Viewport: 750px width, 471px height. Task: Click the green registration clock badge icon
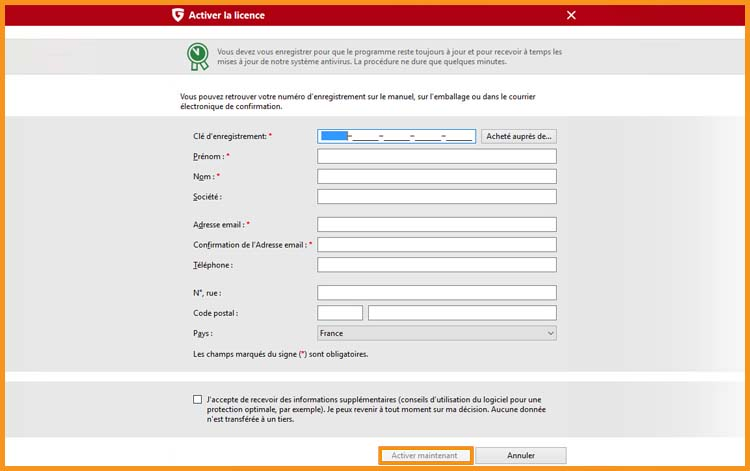198,57
